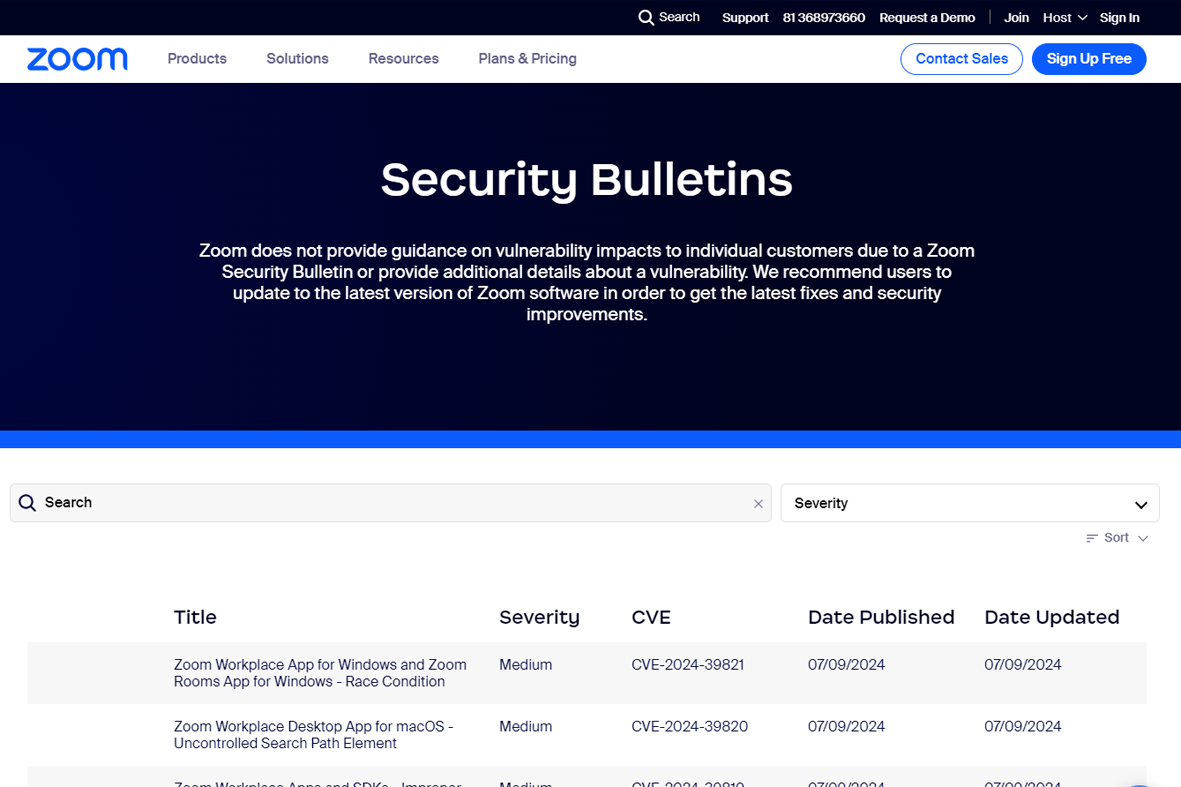This screenshot has height=787, width=1181.
Task: Click the CVE column header
Action: pos(651,618)
